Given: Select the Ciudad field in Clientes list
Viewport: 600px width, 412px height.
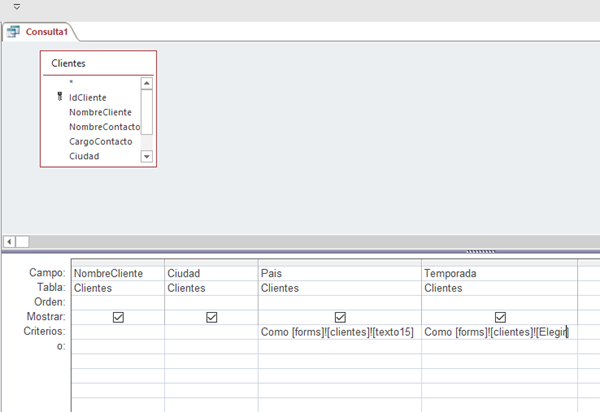Looking at the screenshot, I should click(x=84, y=156).
